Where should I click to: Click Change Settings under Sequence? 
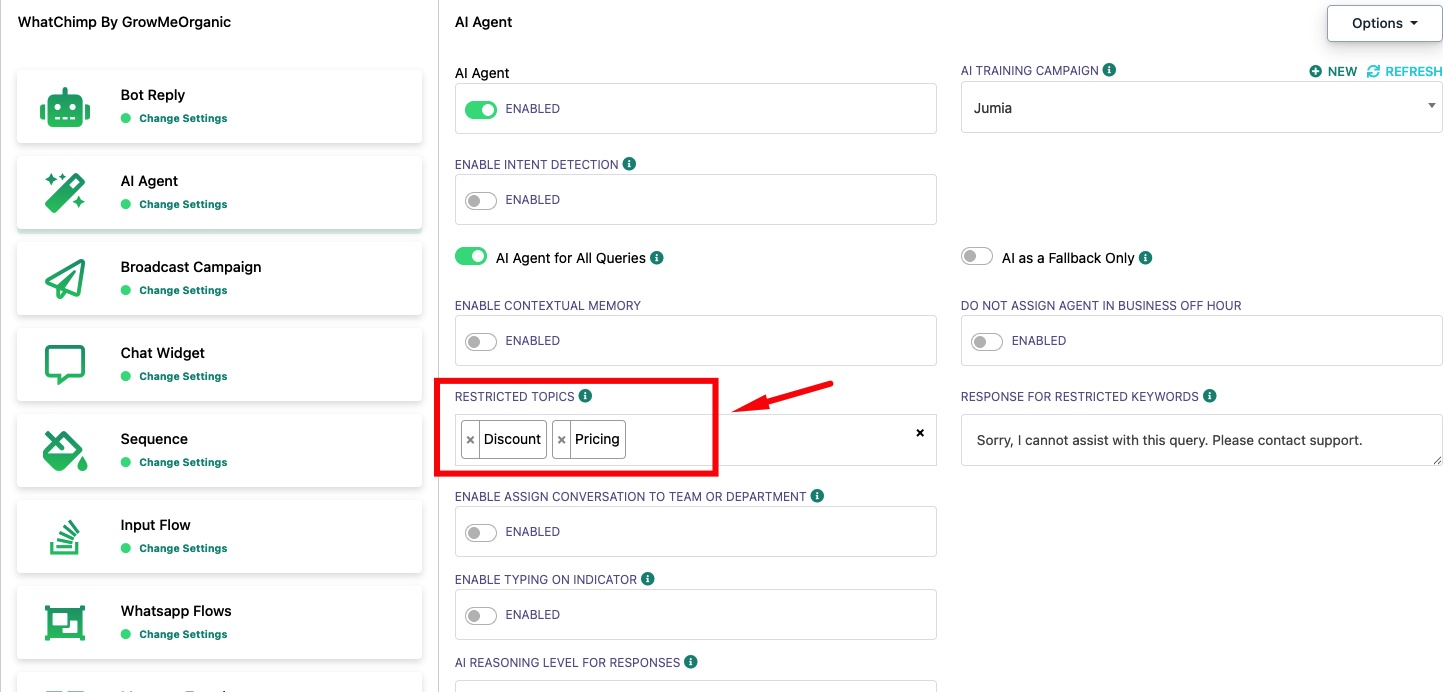183,462
